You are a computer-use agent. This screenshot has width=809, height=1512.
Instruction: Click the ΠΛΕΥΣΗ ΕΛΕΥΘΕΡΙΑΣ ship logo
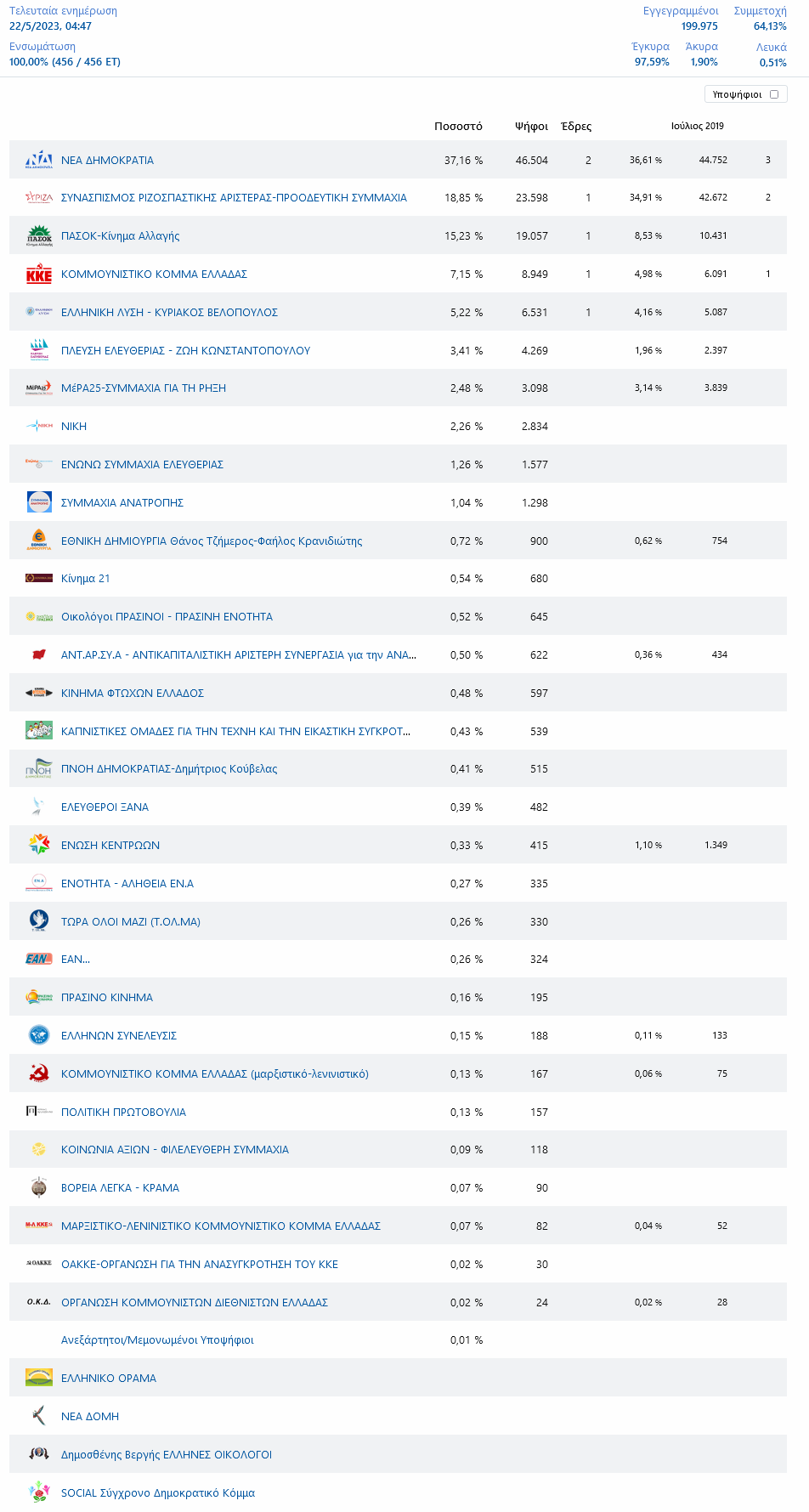(x=39, y=350)
